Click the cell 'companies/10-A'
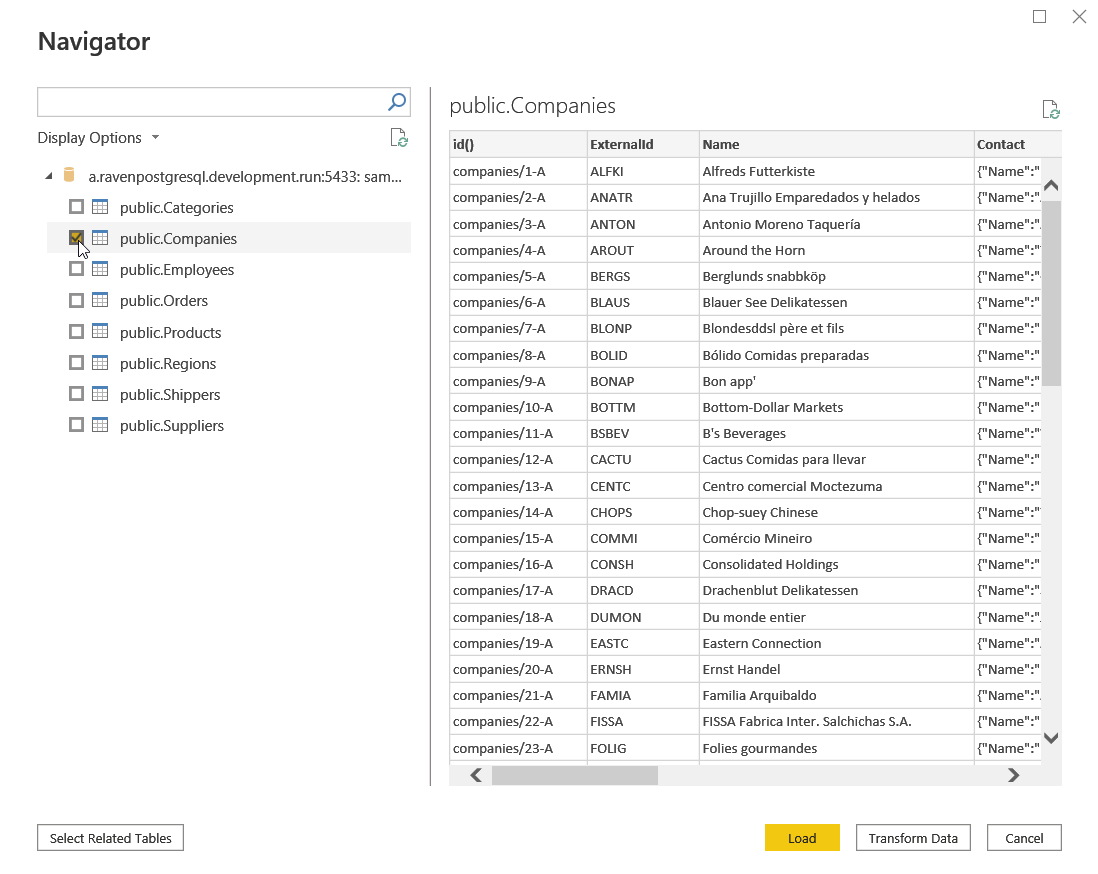Viewport: 1098px width, 874px height. tap(518, 407)
